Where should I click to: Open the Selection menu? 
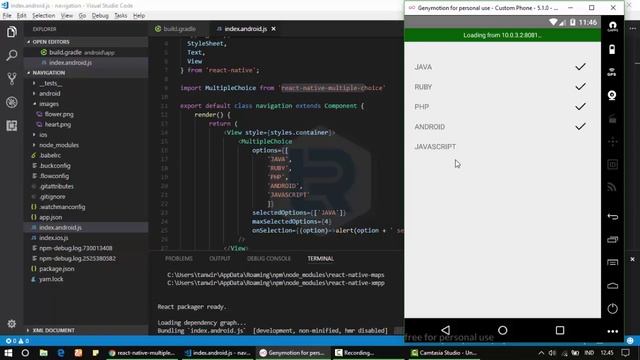click(44, 16)
